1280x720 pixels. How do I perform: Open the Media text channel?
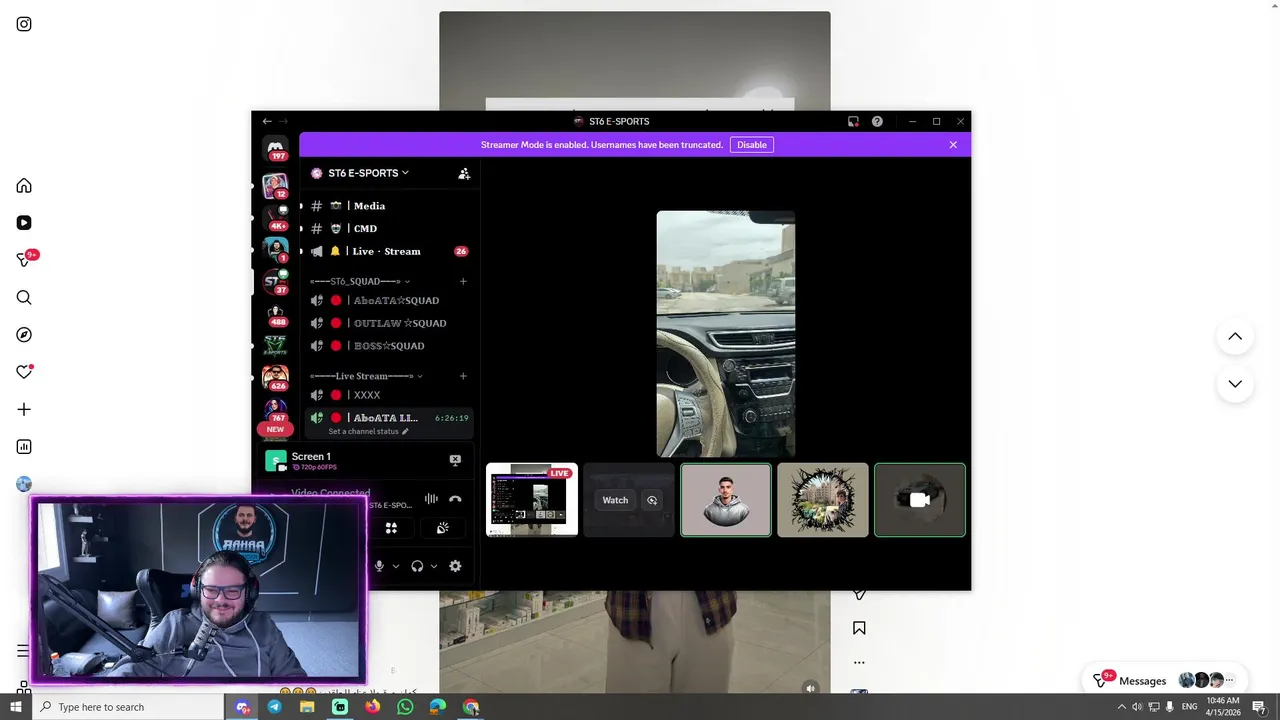pyautogui.click(x=387, y=206)
